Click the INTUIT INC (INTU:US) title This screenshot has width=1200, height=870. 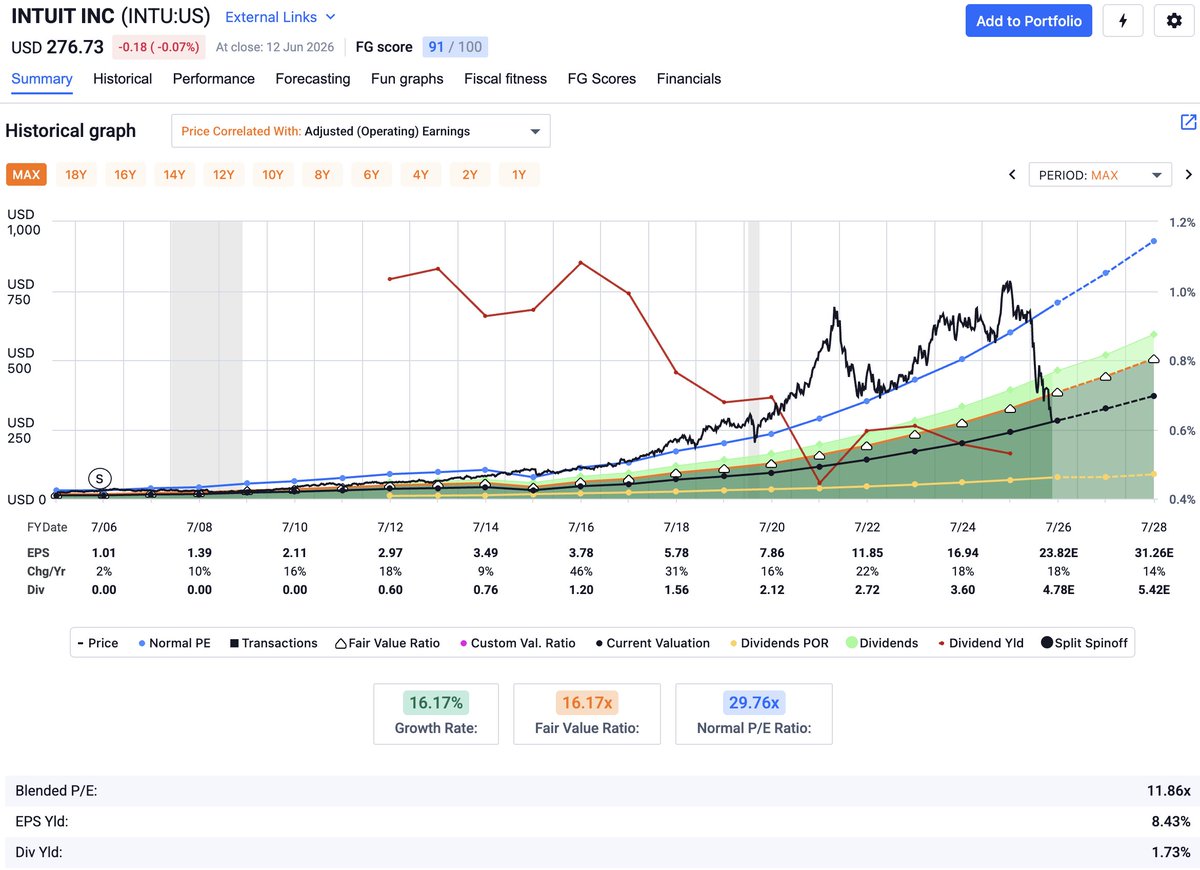[110, 17]
